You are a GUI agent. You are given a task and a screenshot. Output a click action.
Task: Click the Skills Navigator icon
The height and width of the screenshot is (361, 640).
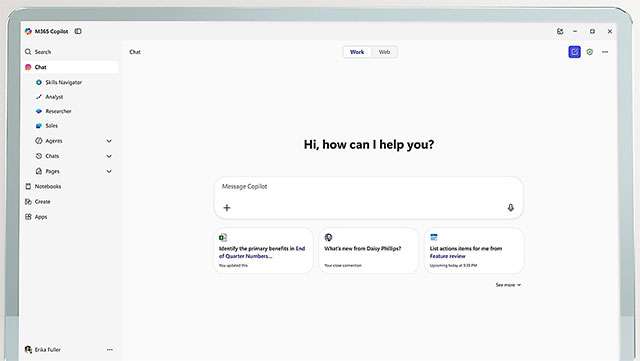click(x=39, y=82)
